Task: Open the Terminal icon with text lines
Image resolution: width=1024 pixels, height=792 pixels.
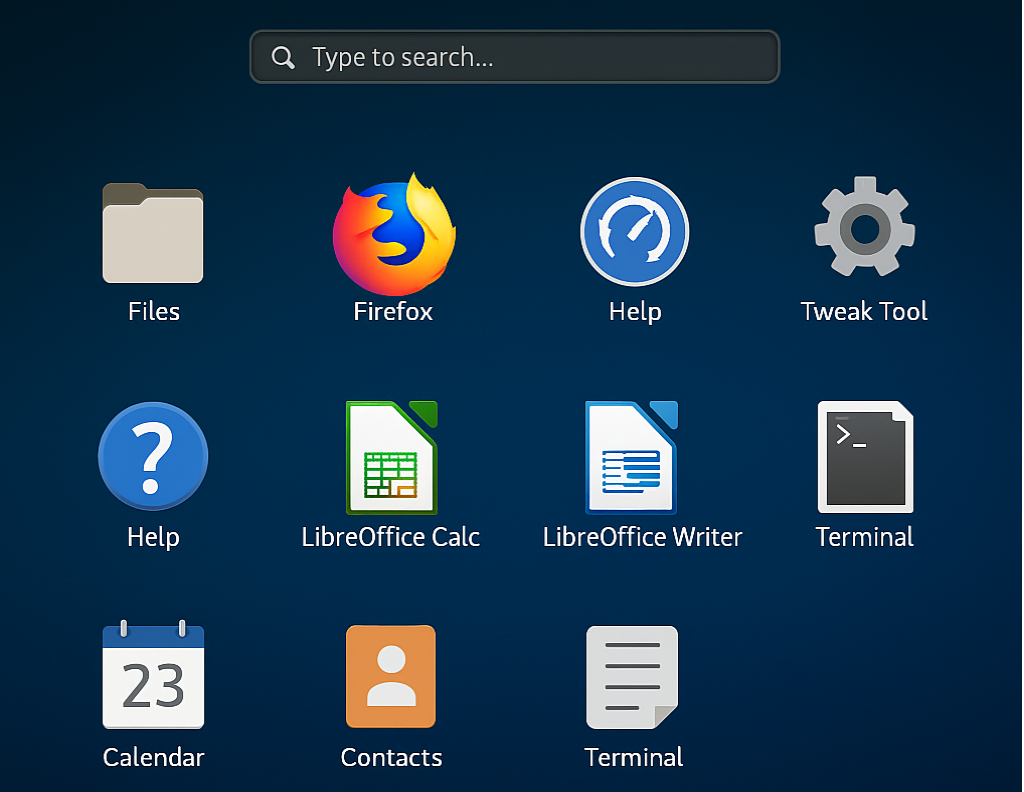Action: tap(632, 677)
